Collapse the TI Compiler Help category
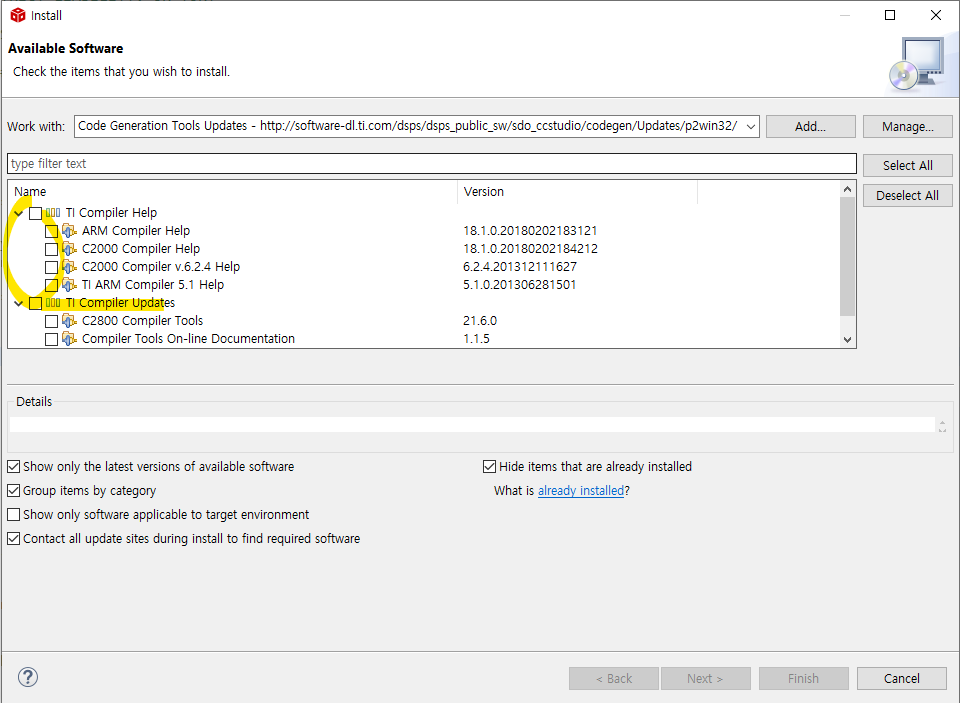Viewport: 960px width, 703px height. [x=19, y=213]
